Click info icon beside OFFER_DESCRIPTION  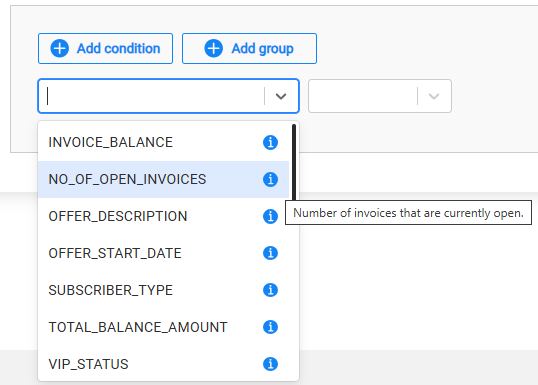[270, 216]
